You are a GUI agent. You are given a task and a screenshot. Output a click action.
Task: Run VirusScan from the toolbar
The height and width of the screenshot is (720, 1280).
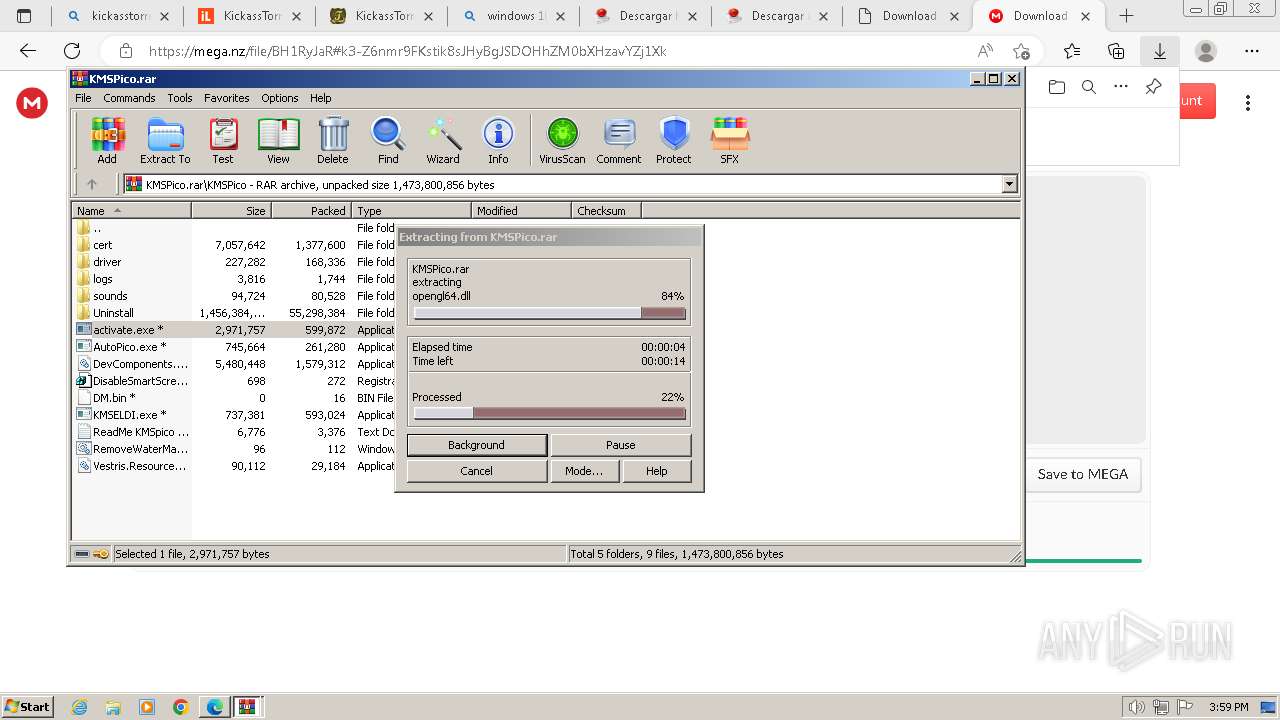click(x=562, y=140)
